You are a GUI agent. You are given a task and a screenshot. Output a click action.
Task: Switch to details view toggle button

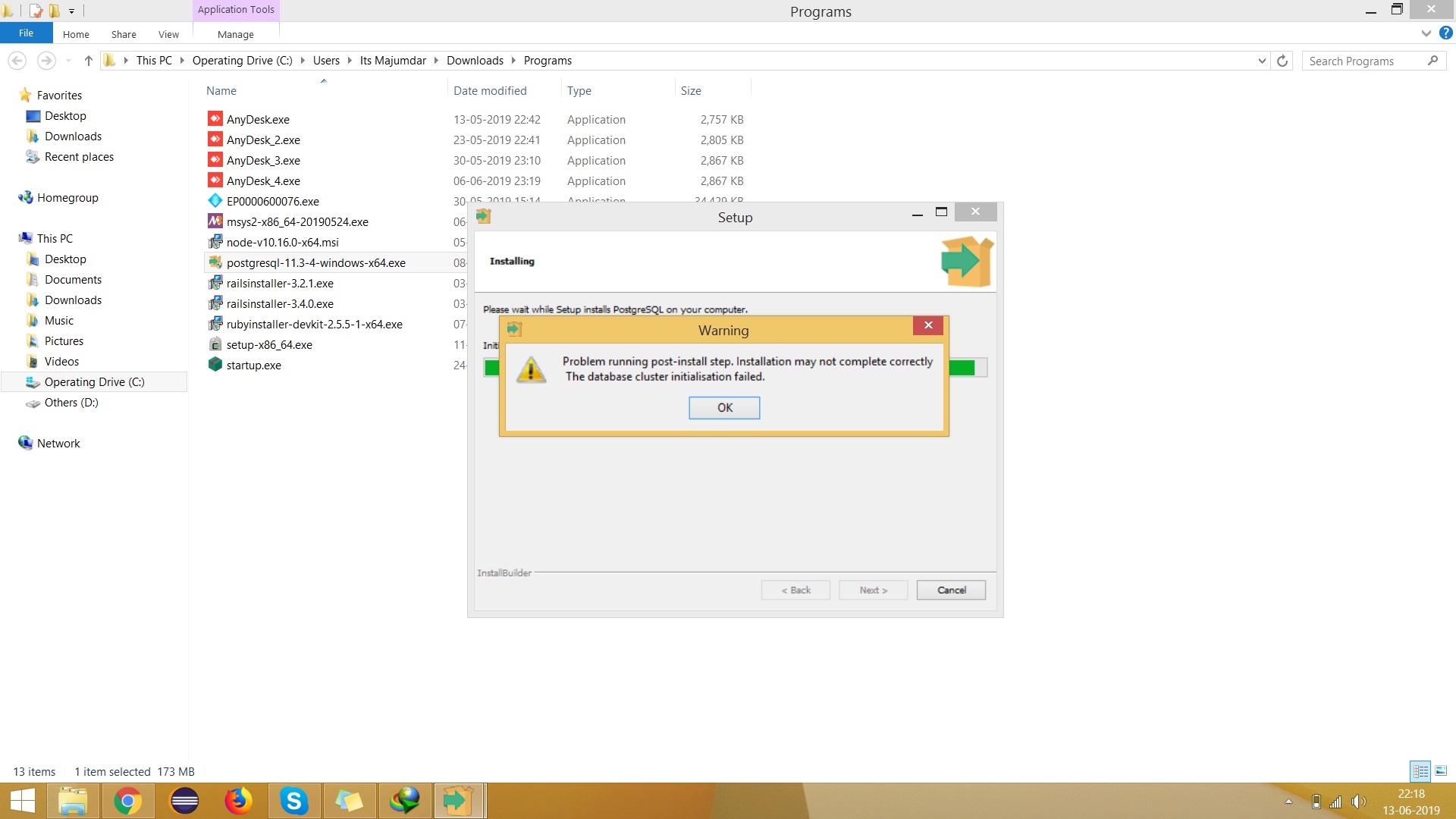click(x=1420, y=771)
